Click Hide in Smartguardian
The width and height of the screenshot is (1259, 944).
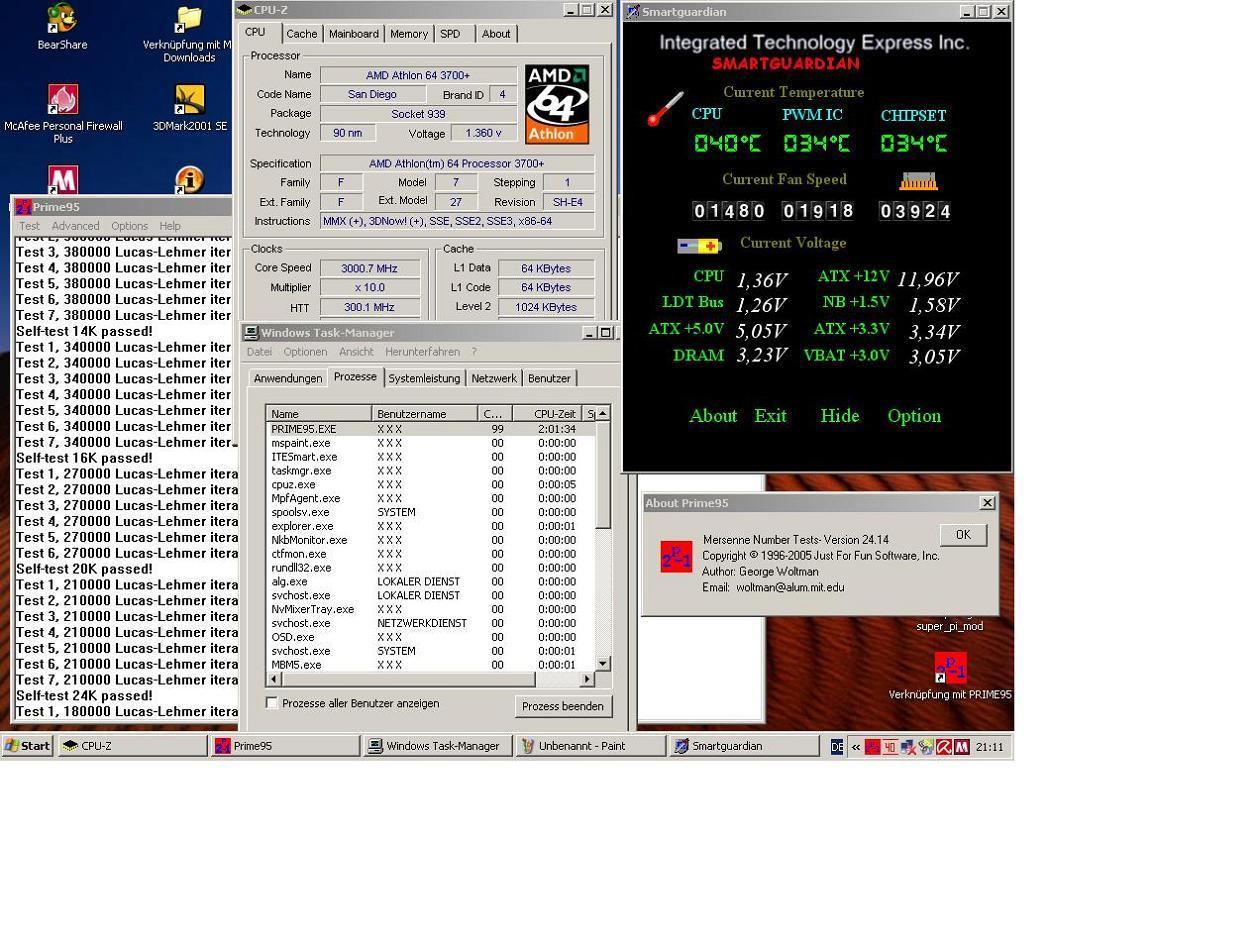tap(839, 416)
